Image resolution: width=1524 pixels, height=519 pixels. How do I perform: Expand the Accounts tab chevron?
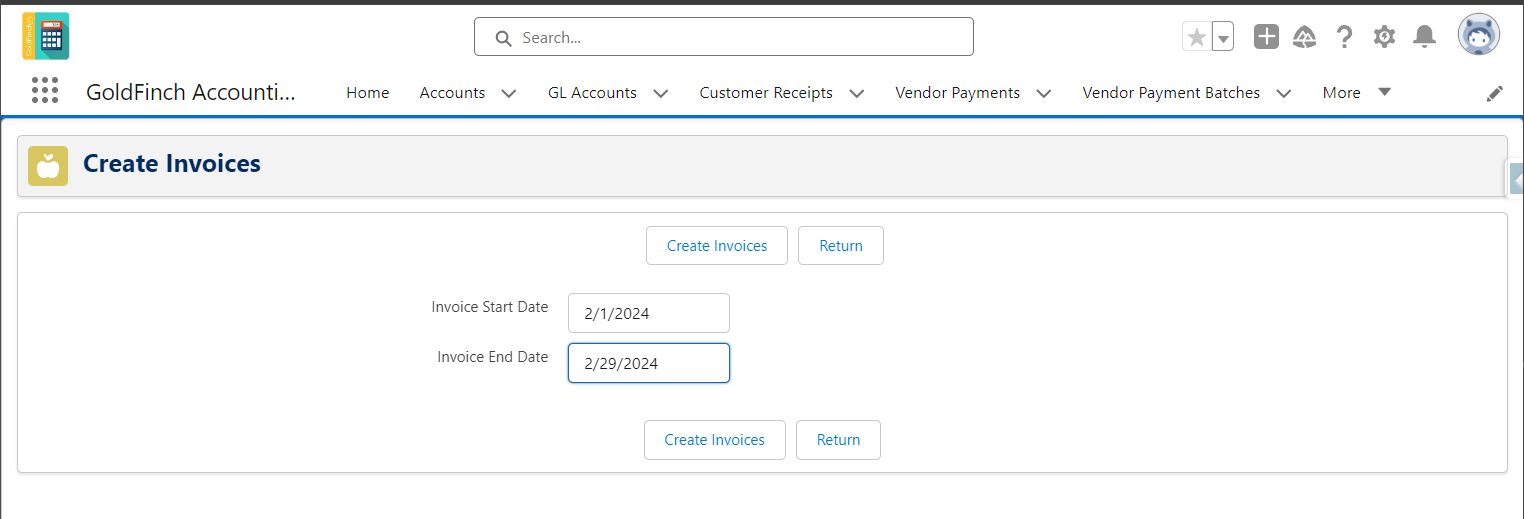coord(508,93)
